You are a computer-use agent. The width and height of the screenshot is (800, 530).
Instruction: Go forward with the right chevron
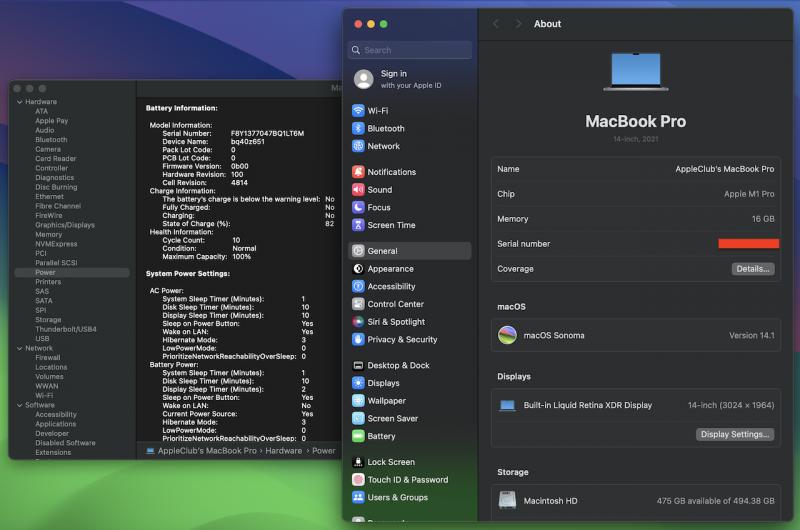518,24
